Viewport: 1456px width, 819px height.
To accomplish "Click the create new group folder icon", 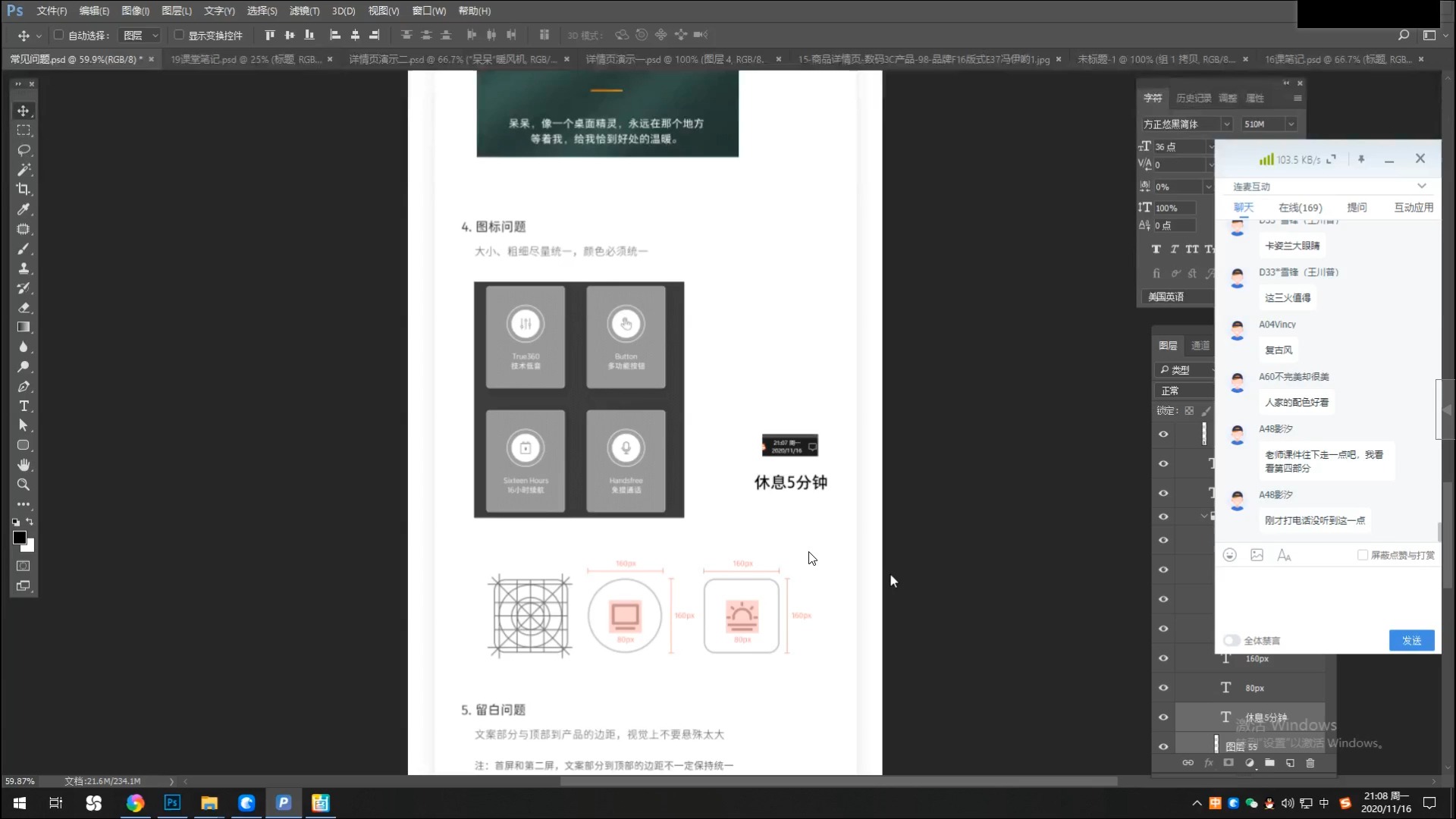I will coord(1269,763).
